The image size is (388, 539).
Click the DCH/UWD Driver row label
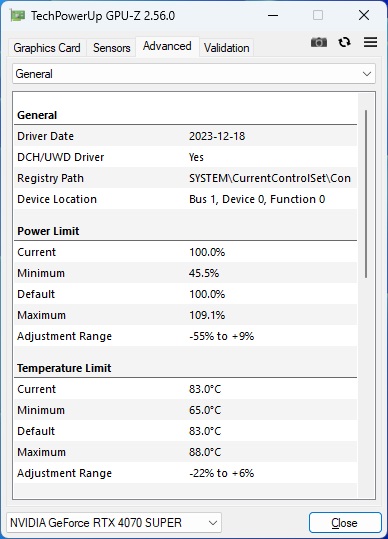pos(60,157)
